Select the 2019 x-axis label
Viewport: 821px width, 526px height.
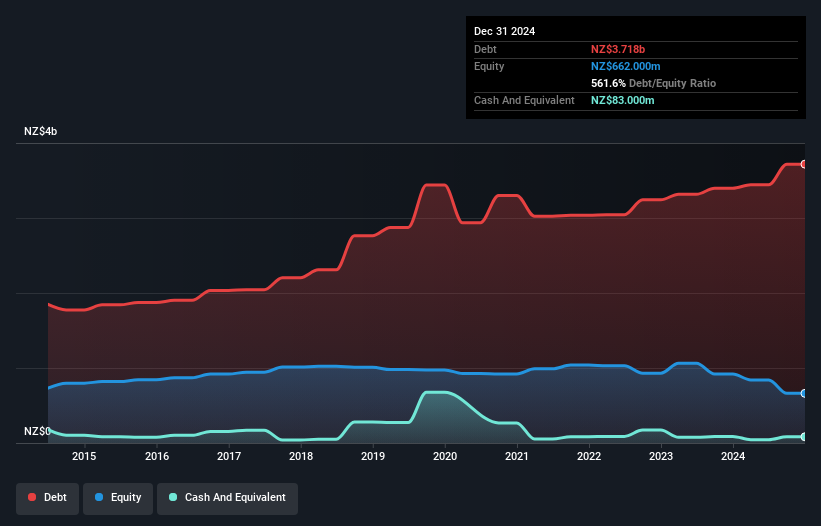373,456
